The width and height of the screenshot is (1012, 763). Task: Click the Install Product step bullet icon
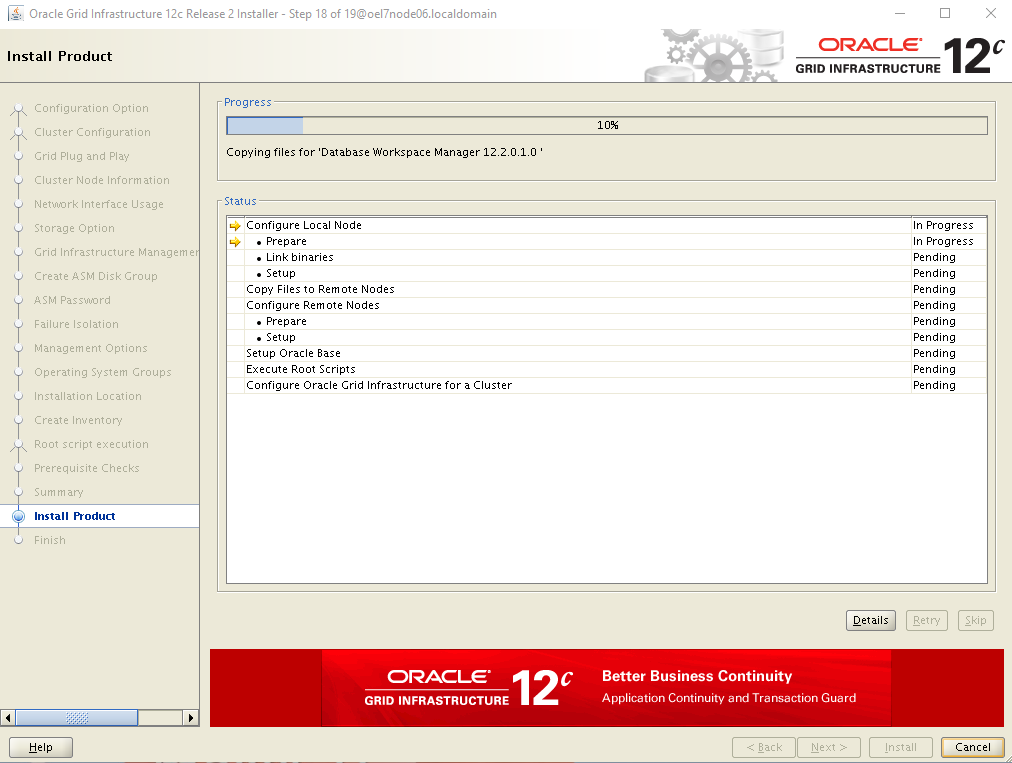(x=18, y=517)
